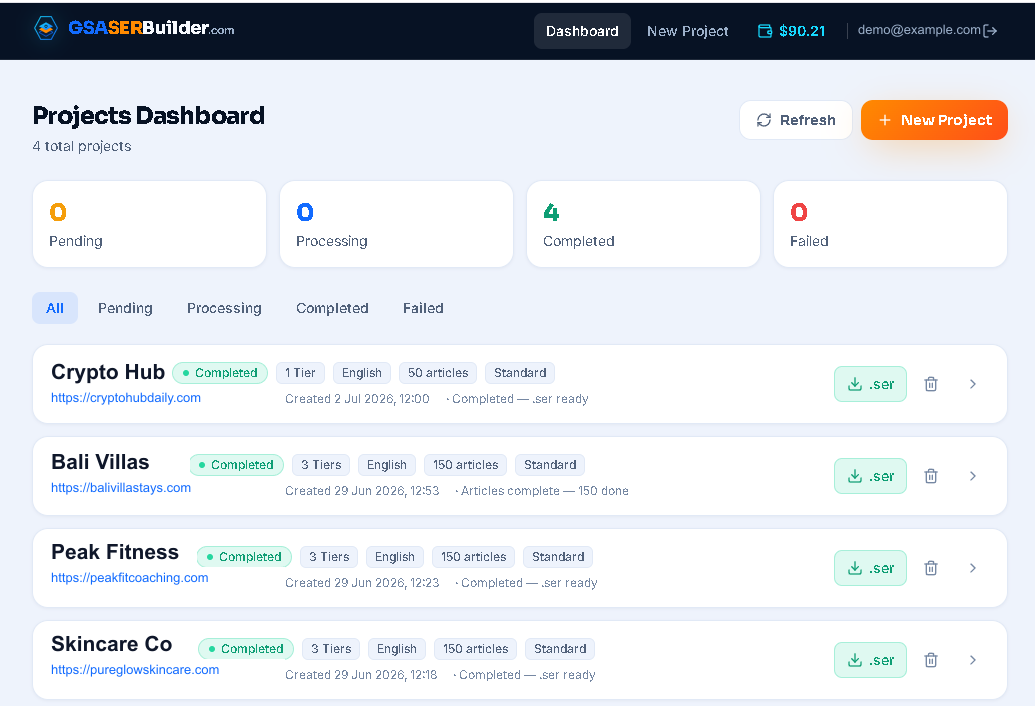Open the pureglowskincare.com link
The height and width of the screenshot is (706, 1035).
pyautogui.click(x=135, y=670)
